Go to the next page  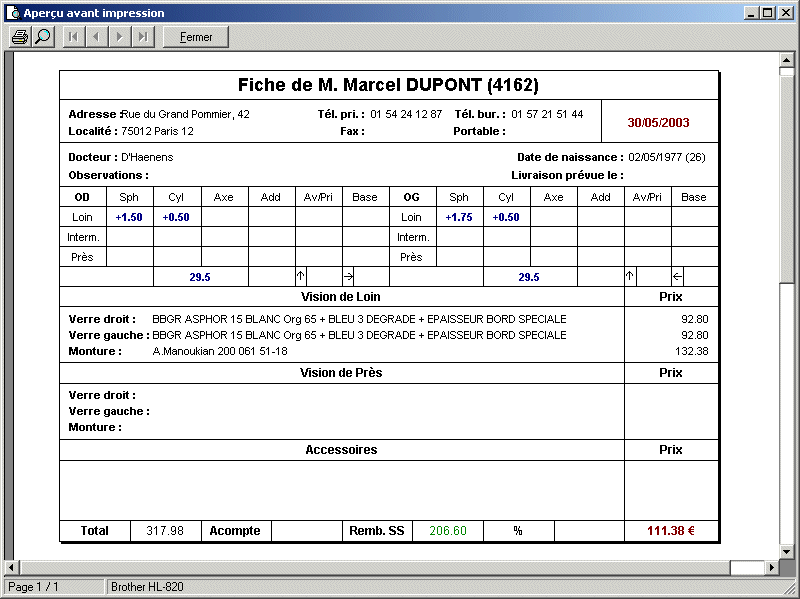click(x=119, y=37)
